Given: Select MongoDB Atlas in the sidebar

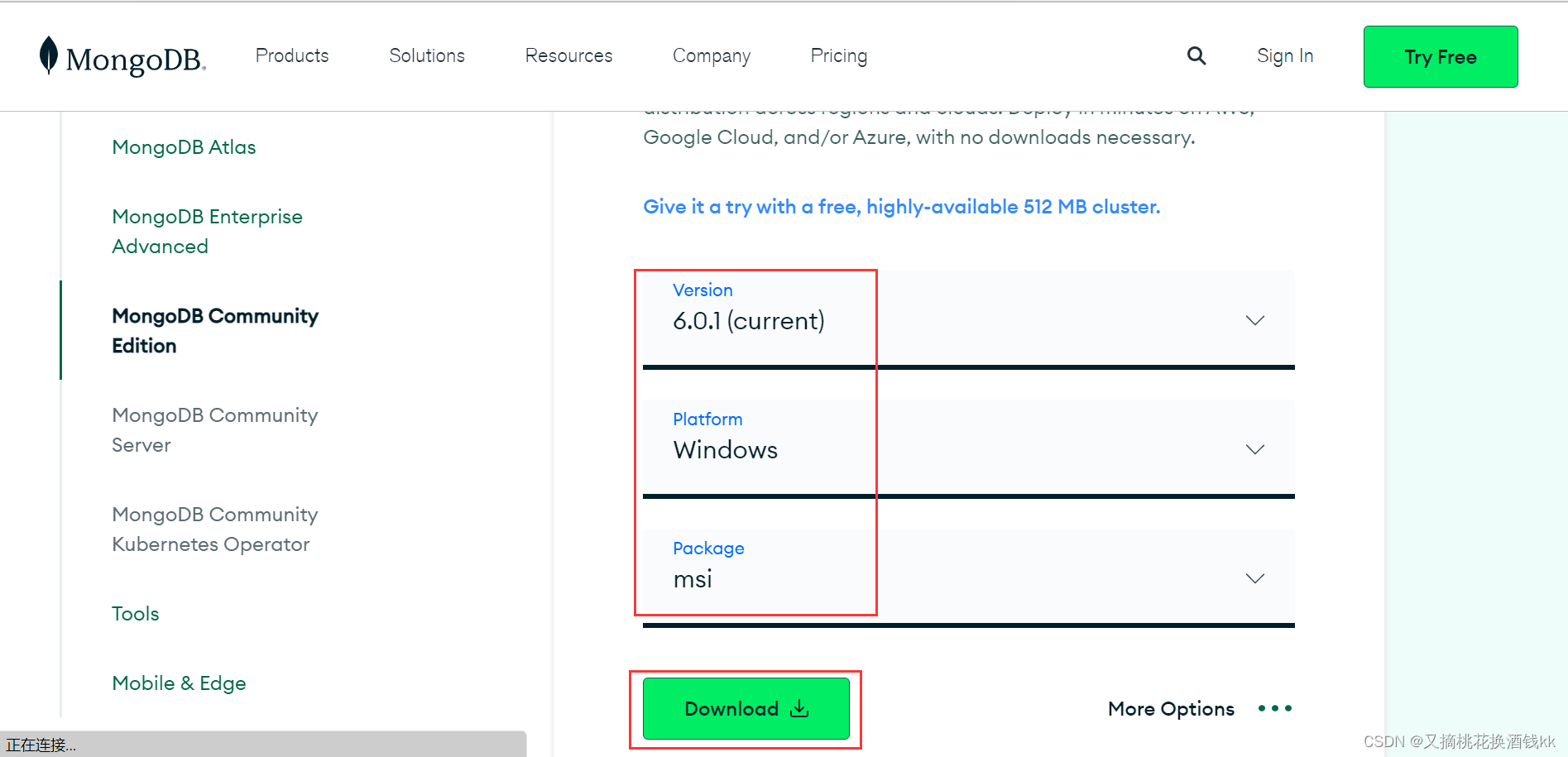Looking at the screenshot, I should 184,146.
